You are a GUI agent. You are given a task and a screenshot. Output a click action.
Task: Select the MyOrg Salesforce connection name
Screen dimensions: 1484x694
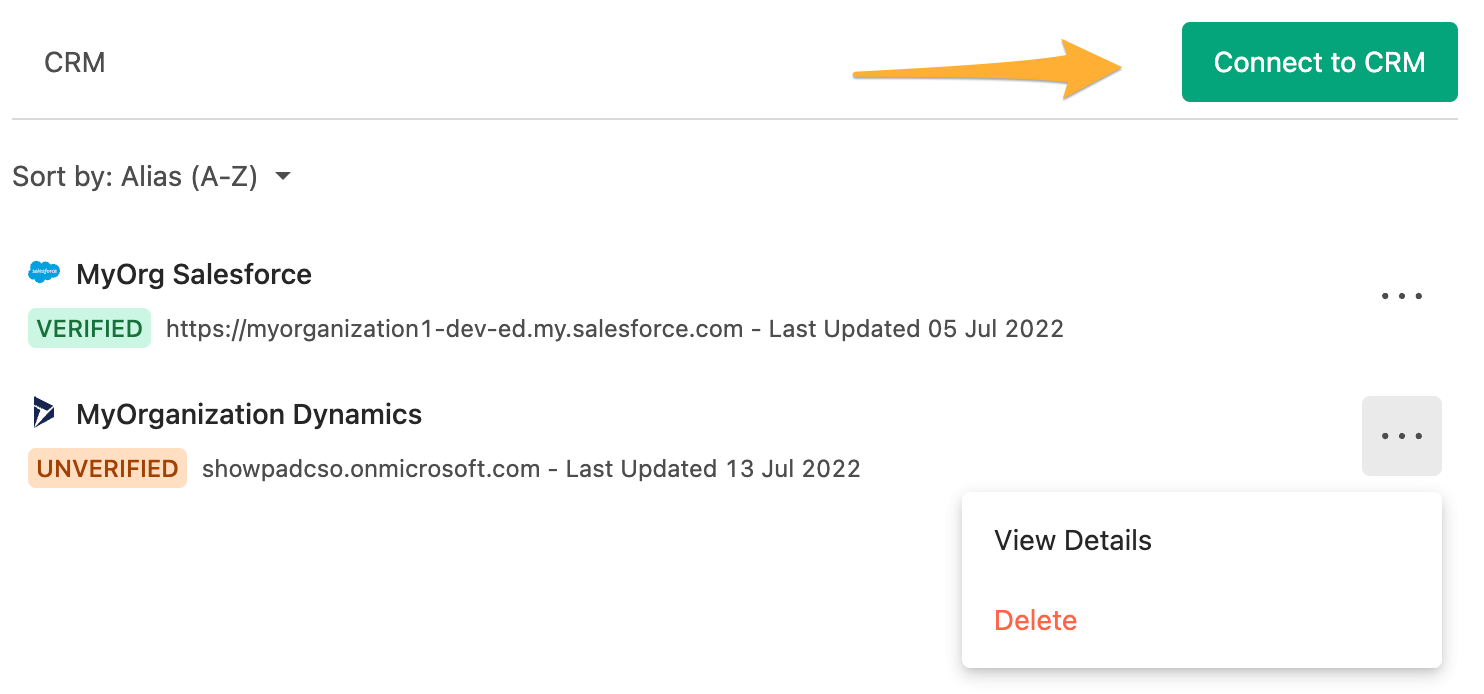coord(194,274)
